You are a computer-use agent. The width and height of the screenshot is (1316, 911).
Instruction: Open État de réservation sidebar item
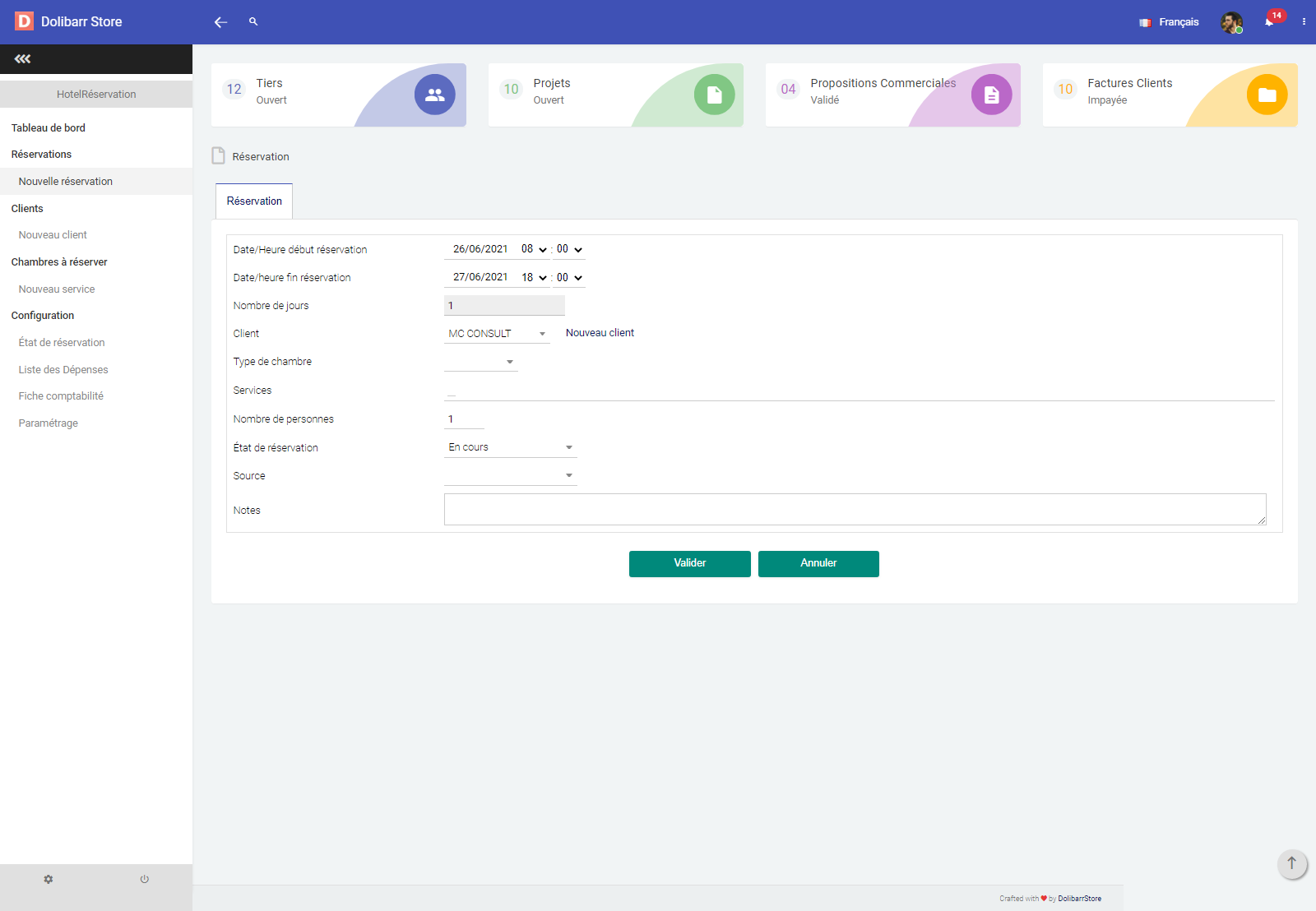tap(62, 343)
